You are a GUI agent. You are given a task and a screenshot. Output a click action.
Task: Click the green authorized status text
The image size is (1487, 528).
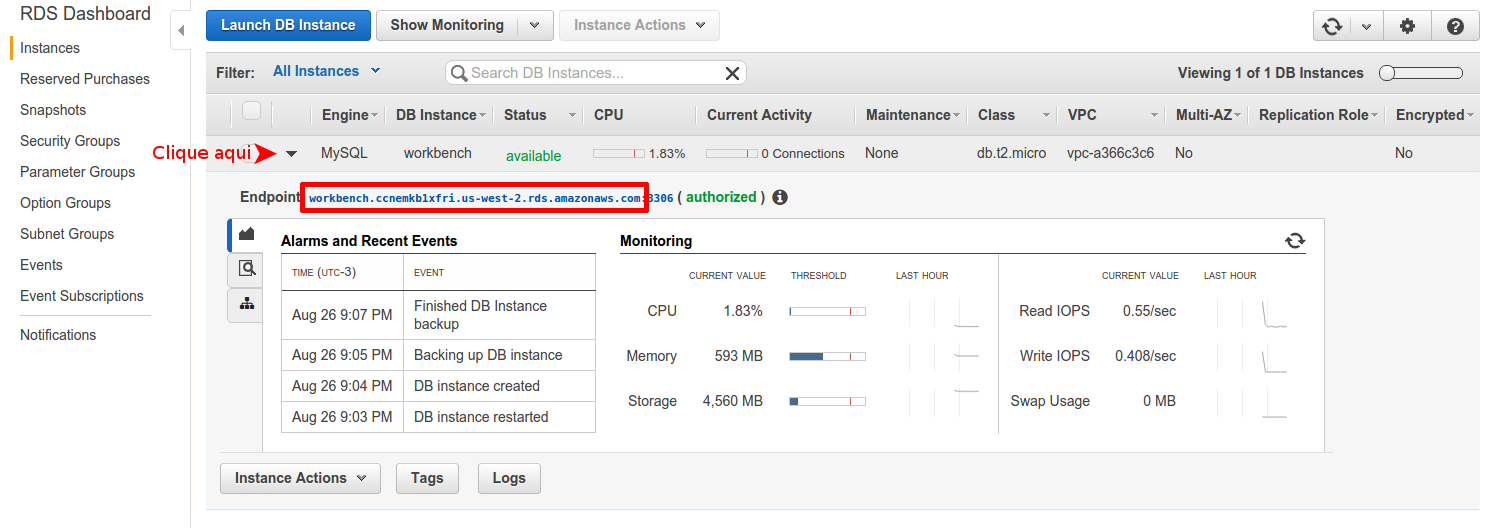click(721, 197)
